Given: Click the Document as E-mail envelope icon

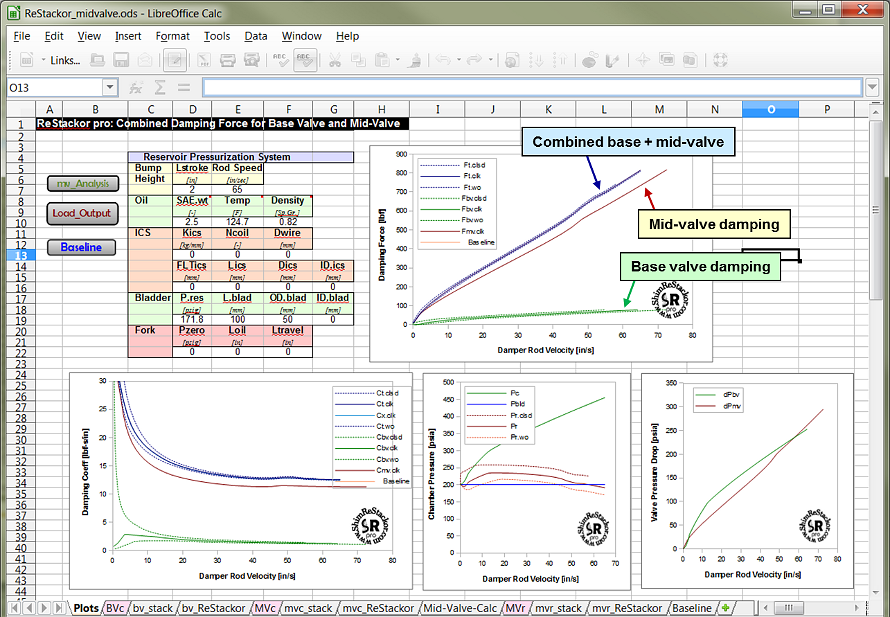Looking at the screenshot, I should tap(145, 60).
